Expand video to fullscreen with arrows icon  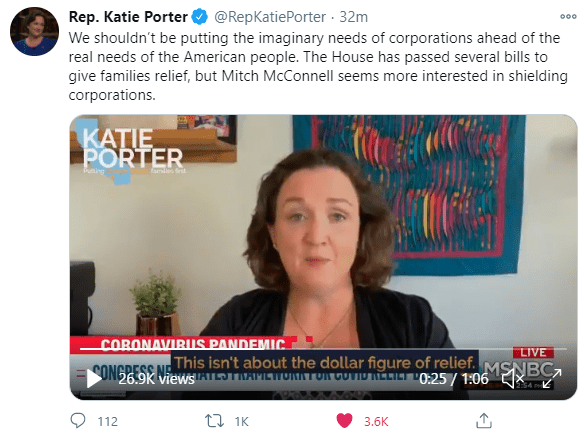(x=552, y=378)
